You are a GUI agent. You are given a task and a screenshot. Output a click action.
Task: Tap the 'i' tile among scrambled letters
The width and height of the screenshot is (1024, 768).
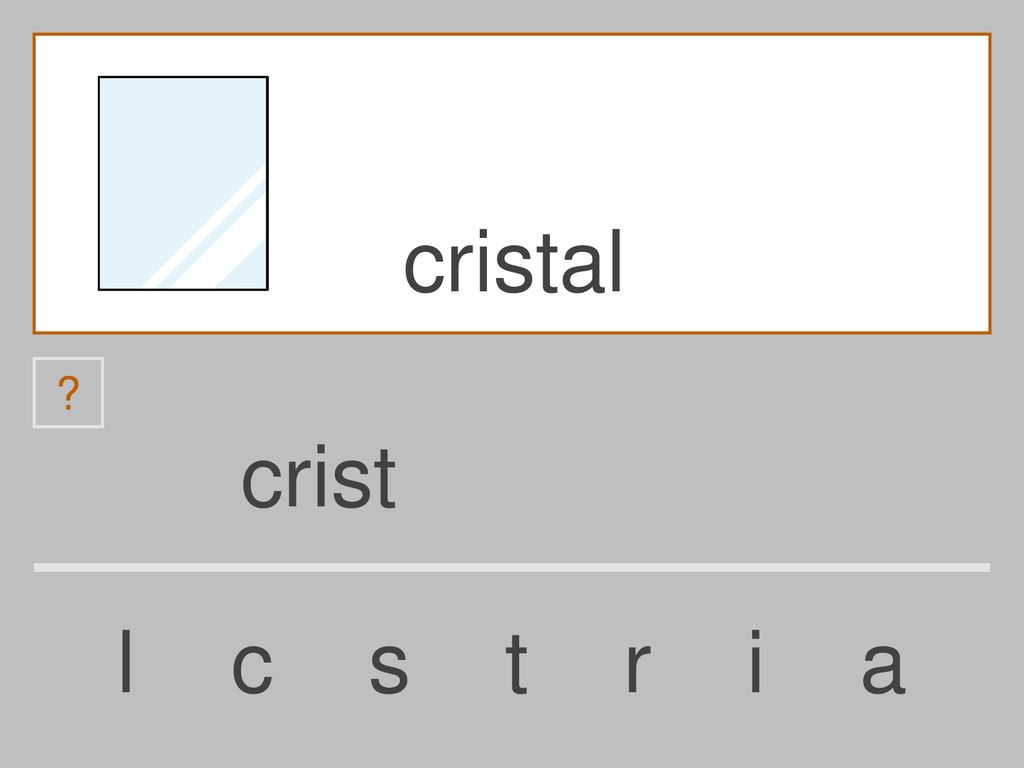point(756,660)
